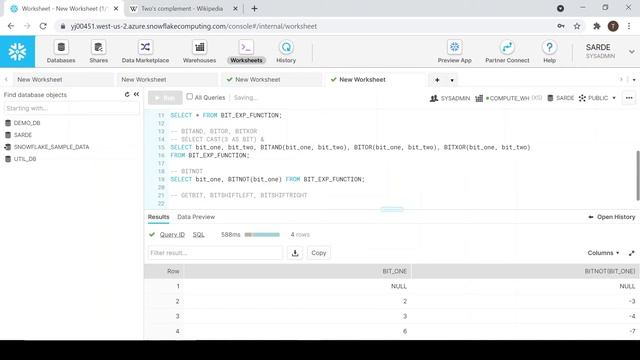
Task: Open the context selector dropdown next to PUBLIC
Action: pos(614,98)
